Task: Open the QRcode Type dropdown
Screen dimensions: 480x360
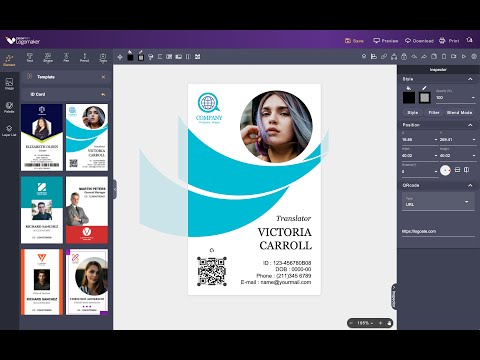Action: 438,202
